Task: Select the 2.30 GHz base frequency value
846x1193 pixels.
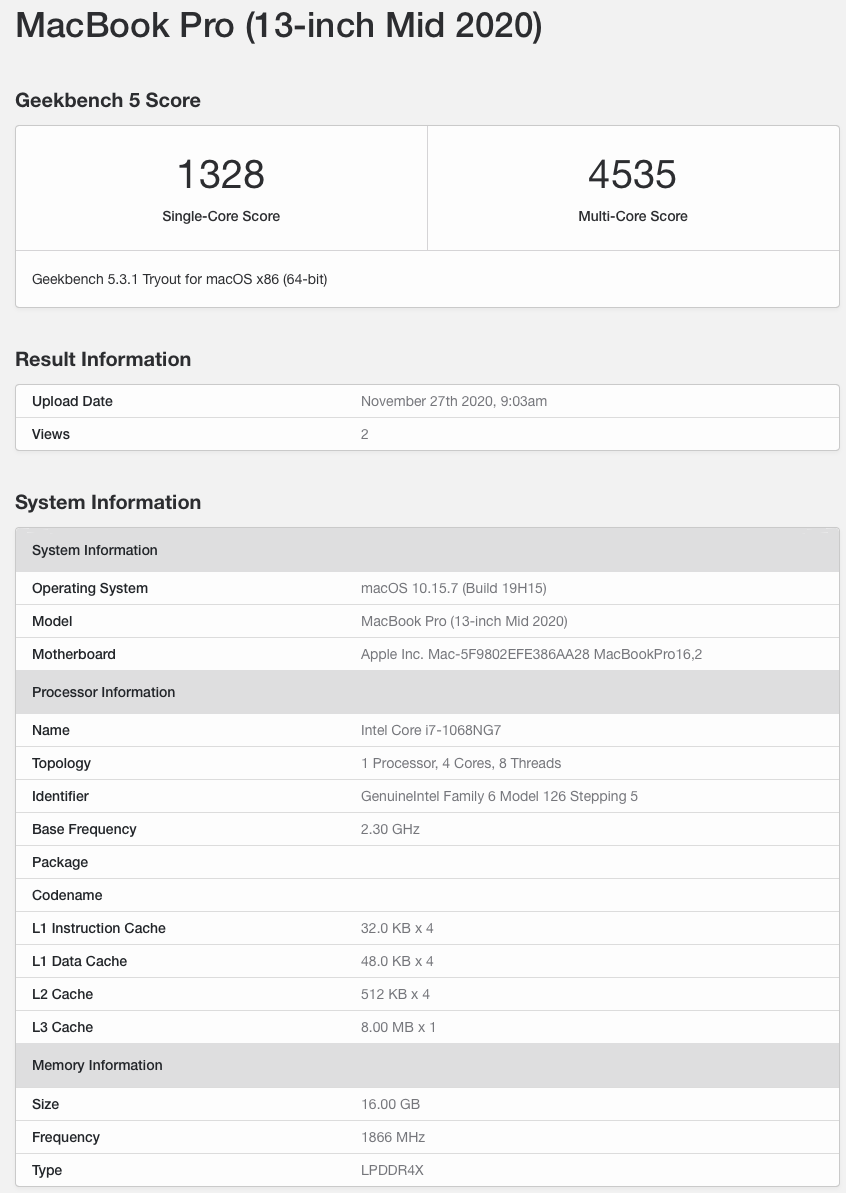Action: coord(390,829)
